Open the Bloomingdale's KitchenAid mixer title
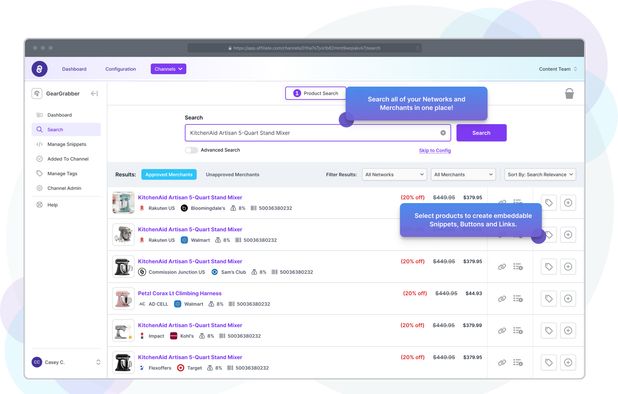Viewport: 618px width, 394px height. (190, 197)
